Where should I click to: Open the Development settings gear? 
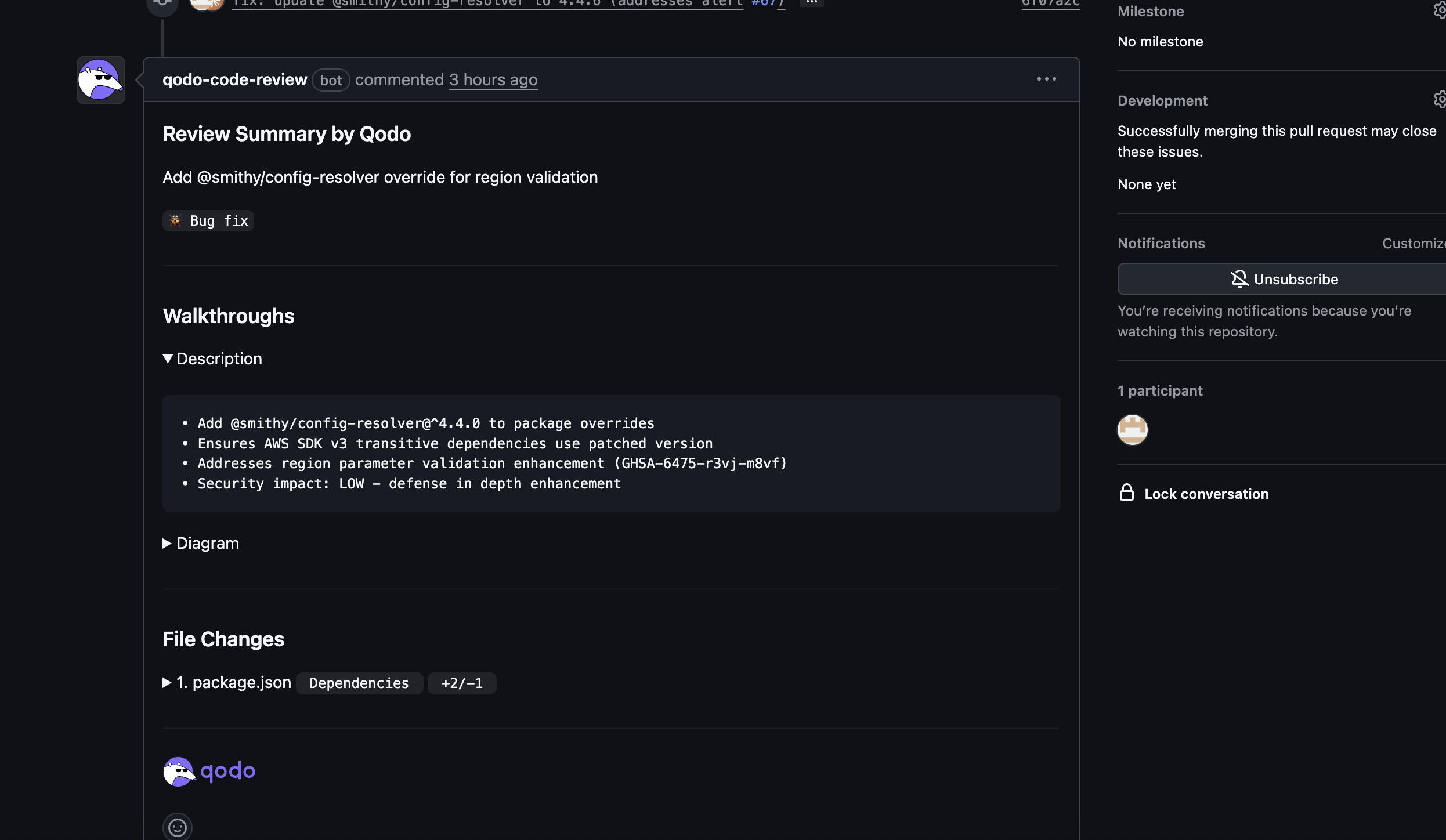(x=1440, y=100)
